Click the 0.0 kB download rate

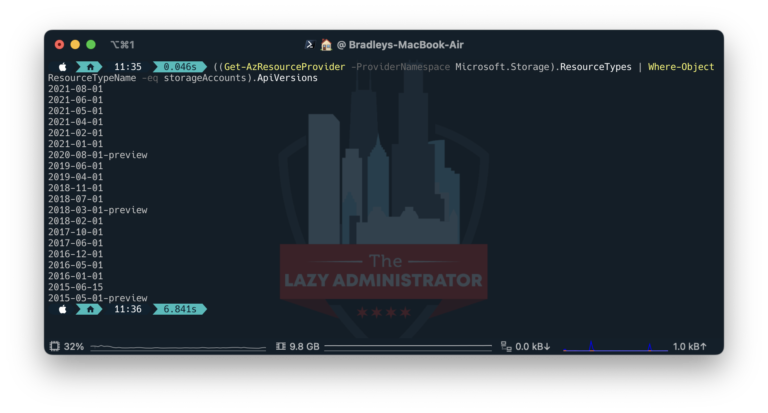coord(533,346)
